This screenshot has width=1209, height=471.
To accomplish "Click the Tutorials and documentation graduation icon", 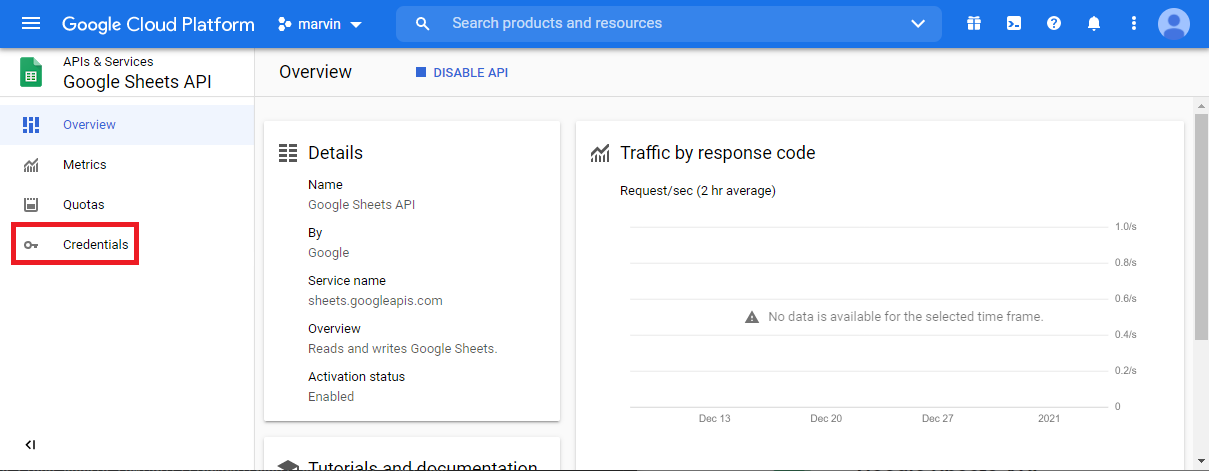I will (x=288, y=466).
